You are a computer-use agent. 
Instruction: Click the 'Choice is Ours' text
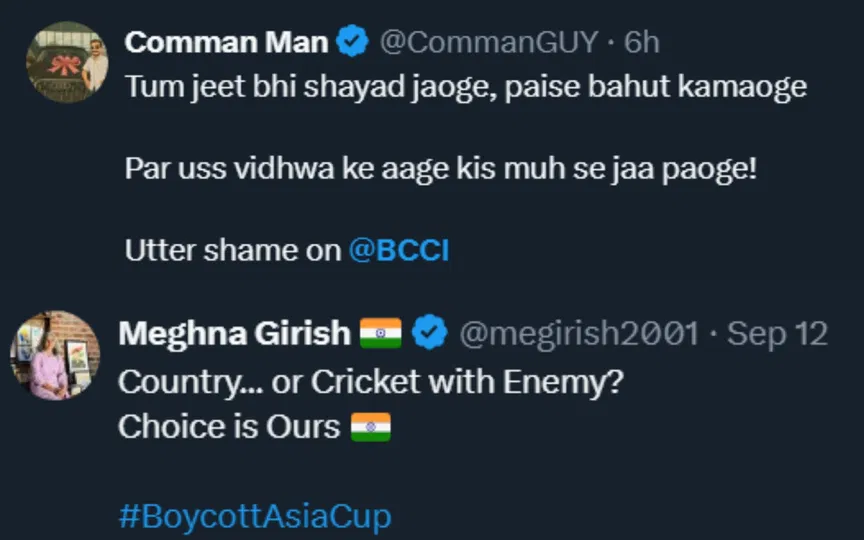[x=229, y=427]
